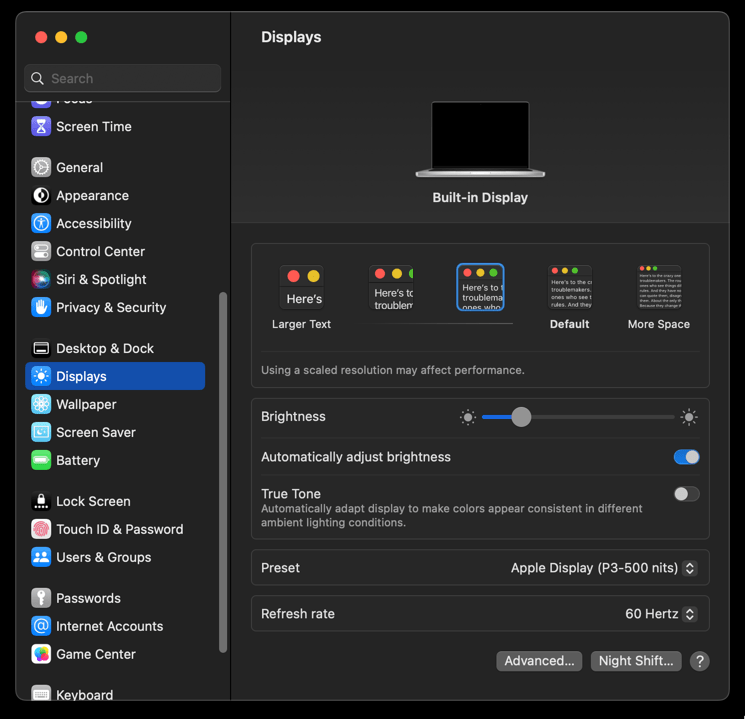Click the Screen Time hourglass icon
The height and width of the screenshot is (719, 745).
tap(41, 127)
